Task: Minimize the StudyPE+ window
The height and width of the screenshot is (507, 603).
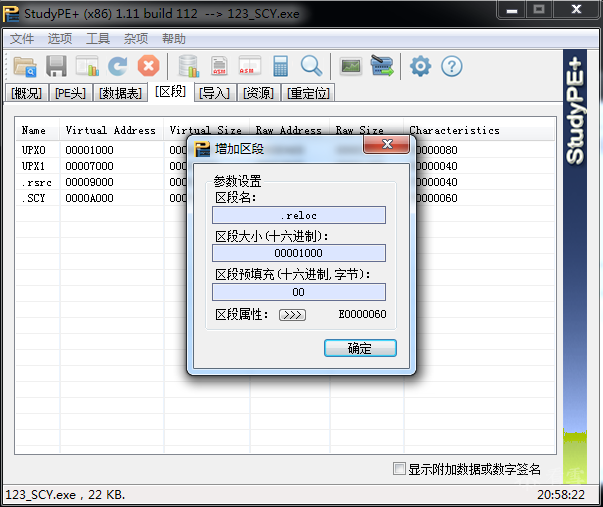Action: pyautogui.click(x=511, y=10)
